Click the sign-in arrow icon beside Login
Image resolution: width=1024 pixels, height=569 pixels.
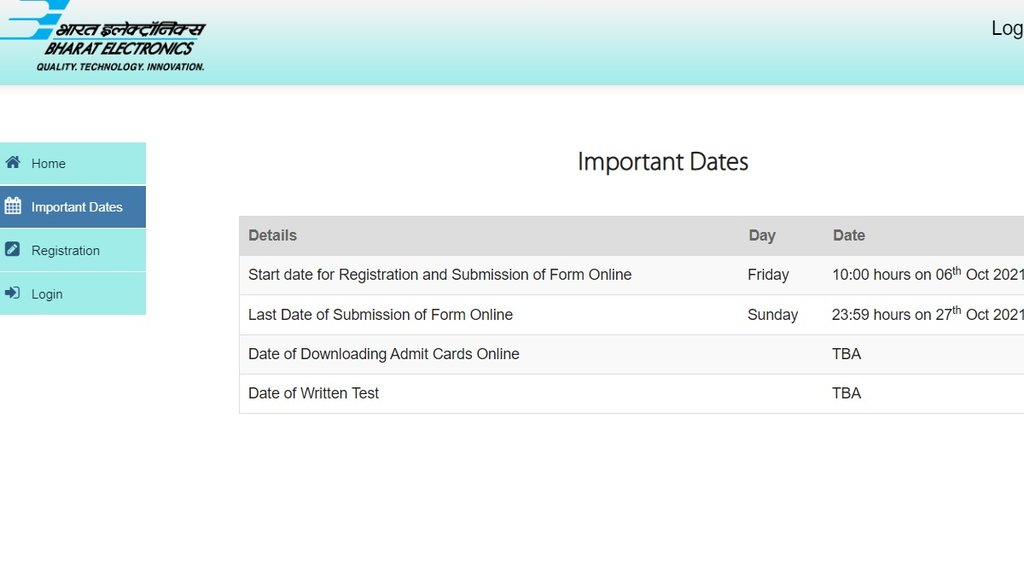click(13, 294)
